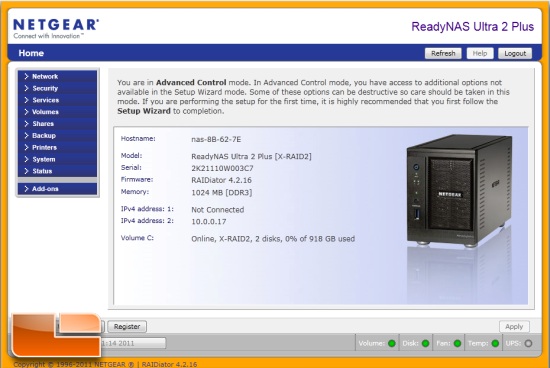Click the Volume C status text
Screen dimensions: 550x368
273,239
